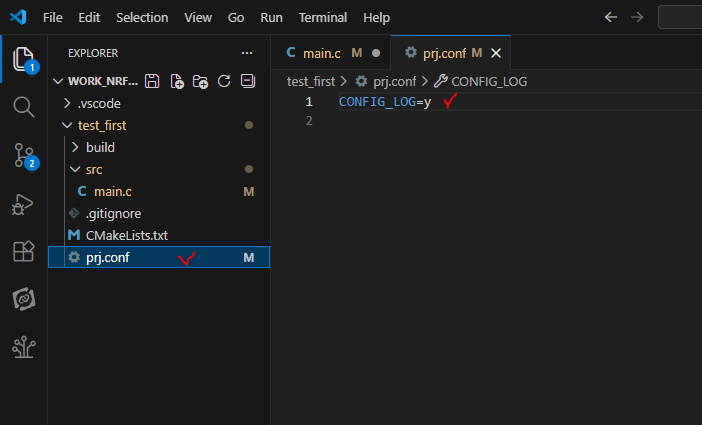Viewport: 702px width, 425px height.
Task: Click the EXPLORER panel title
Action: pyautogui.click(x=93, y=53)
